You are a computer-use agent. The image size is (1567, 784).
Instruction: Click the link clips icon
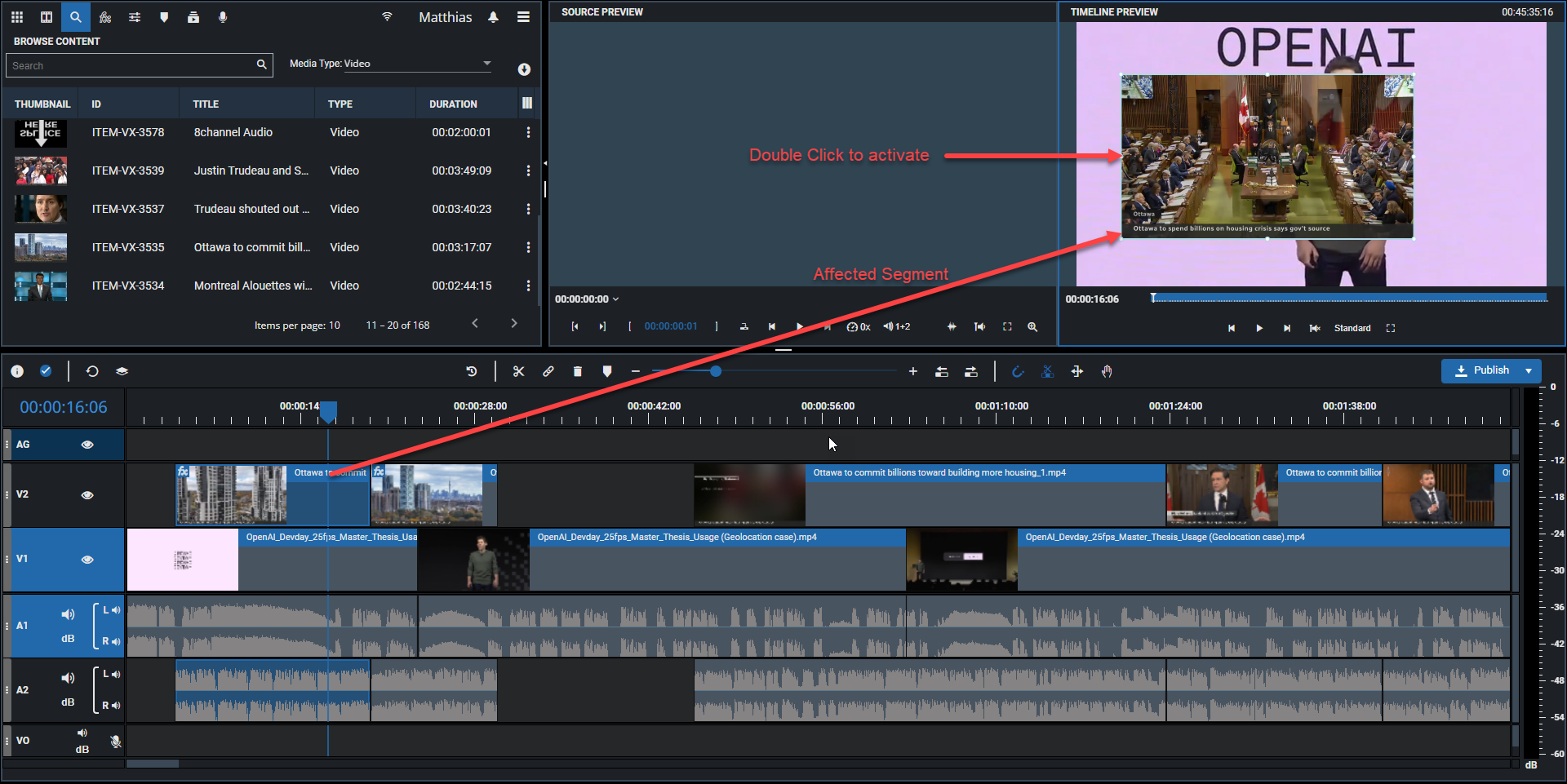pyautogui.click(x=548, y=371)
